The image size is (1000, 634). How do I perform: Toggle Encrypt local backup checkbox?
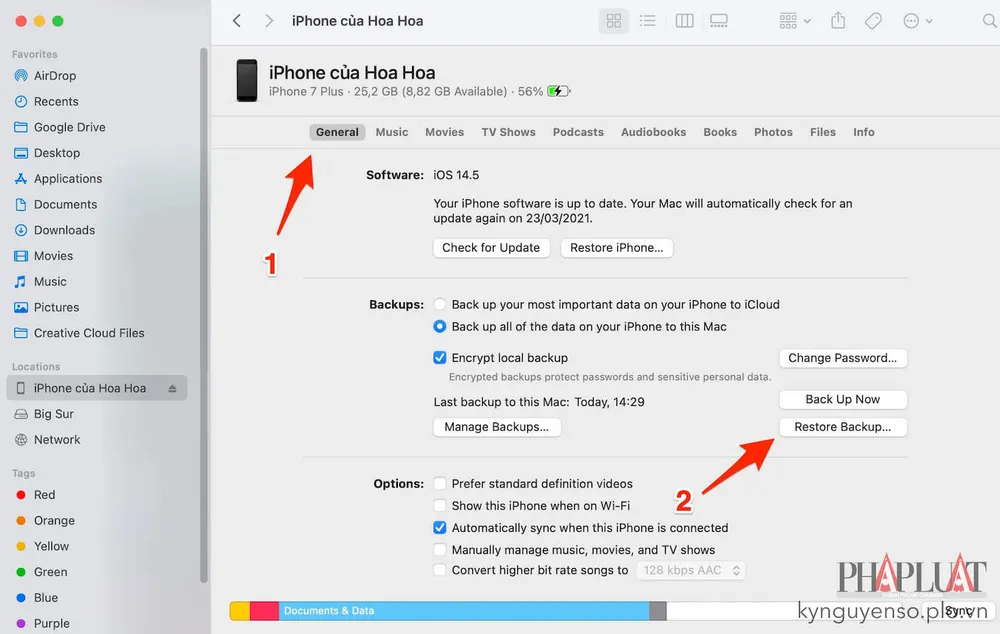click(x=439, y=358)
